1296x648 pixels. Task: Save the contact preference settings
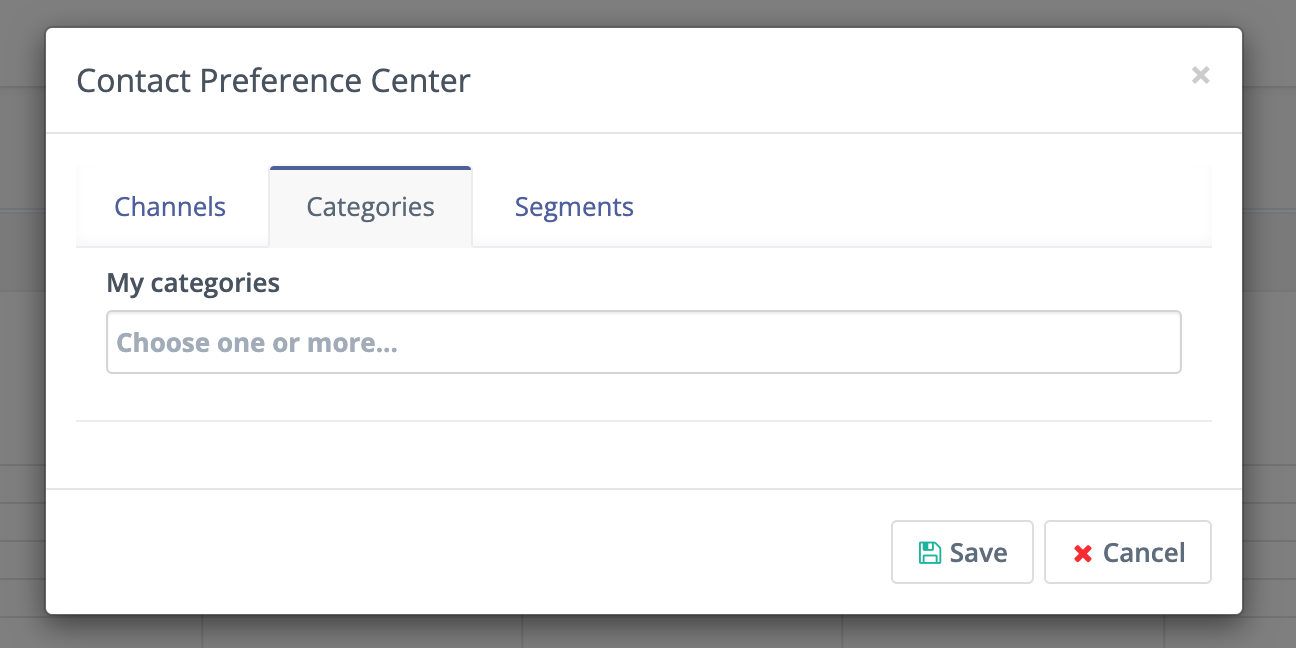pyautogui.click(x=962, y=551)
